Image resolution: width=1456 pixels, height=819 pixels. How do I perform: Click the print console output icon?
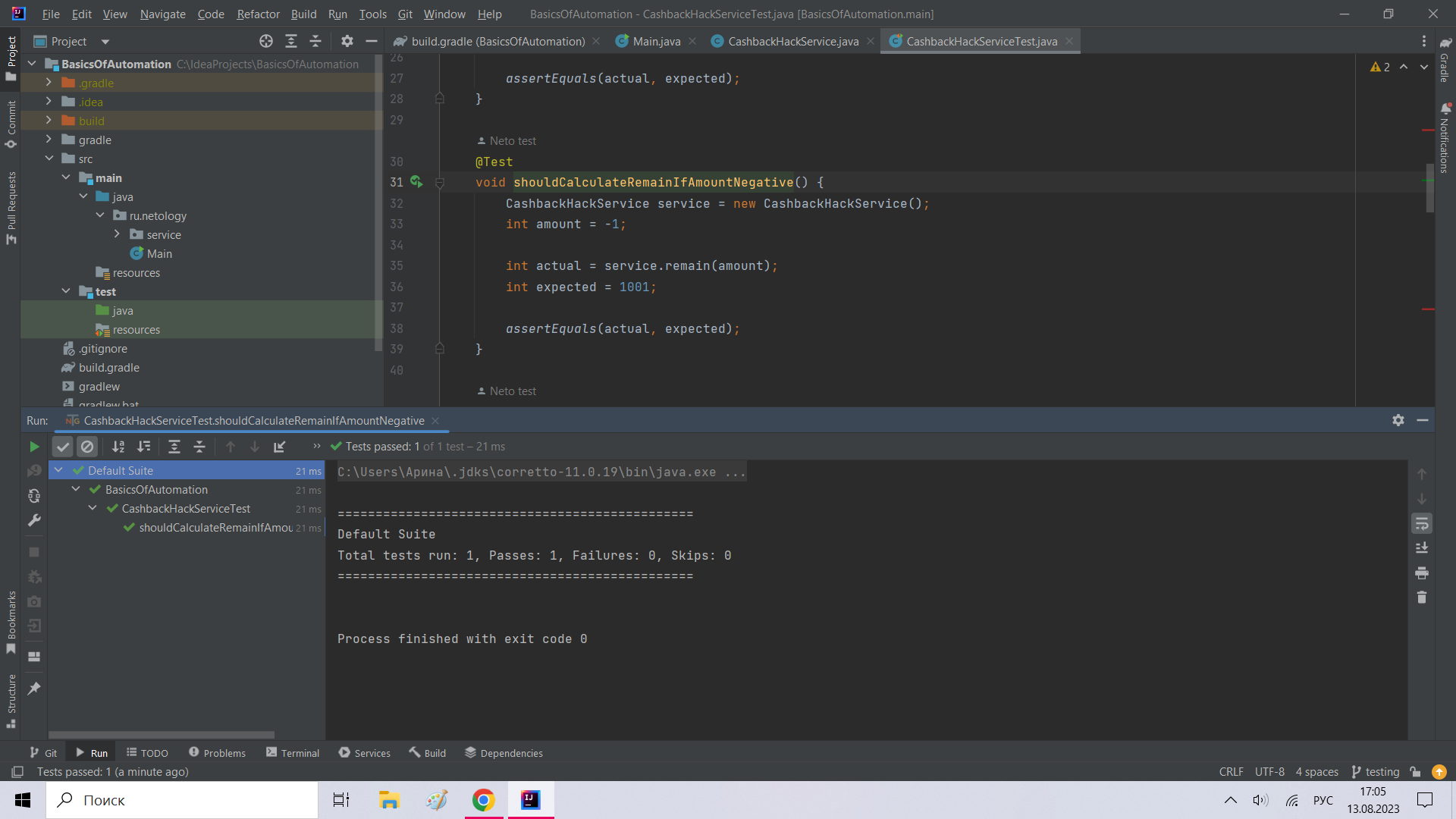click(x=1422, y=573)
